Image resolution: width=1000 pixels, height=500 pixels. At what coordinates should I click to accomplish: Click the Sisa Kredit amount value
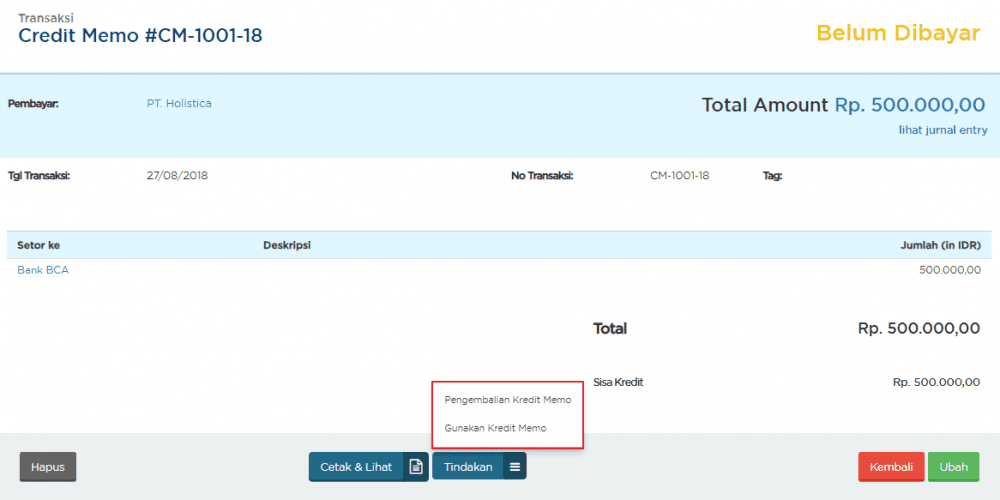tap(935, 382)
